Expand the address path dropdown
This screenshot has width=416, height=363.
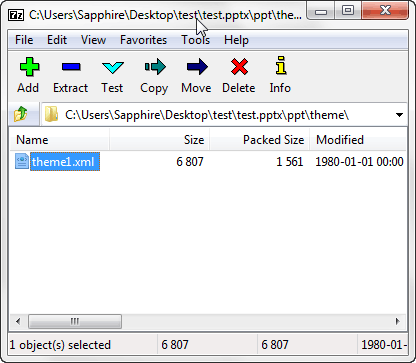point(399,115)
